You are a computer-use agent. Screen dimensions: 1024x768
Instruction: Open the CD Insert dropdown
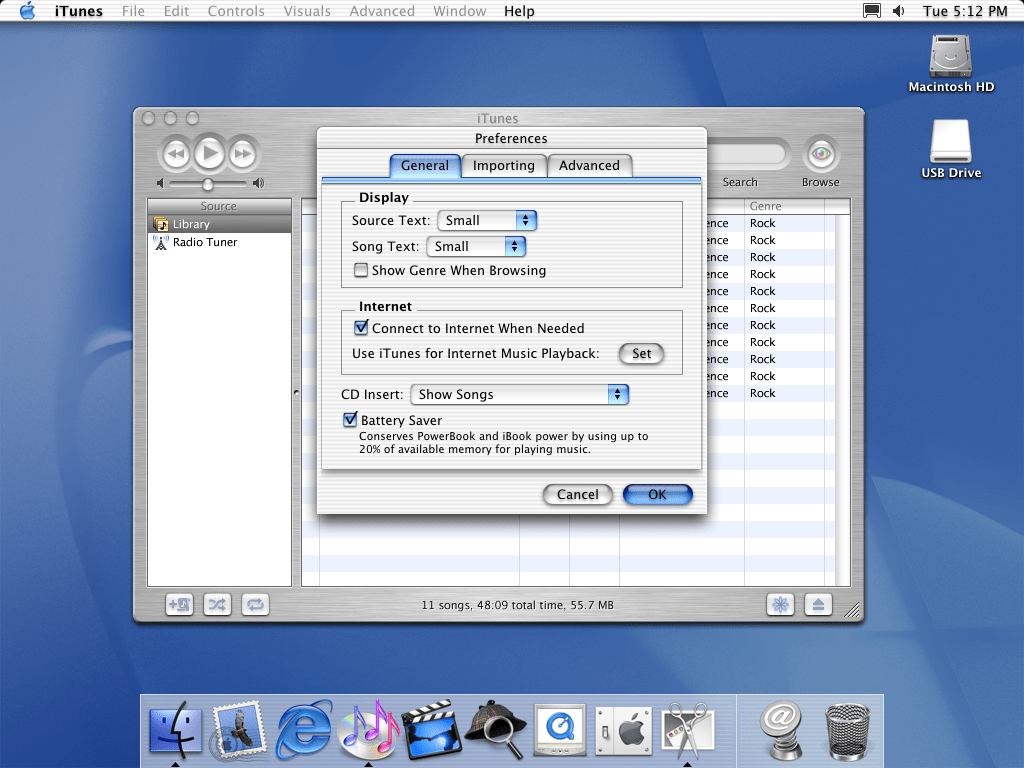tap(520, 394)
